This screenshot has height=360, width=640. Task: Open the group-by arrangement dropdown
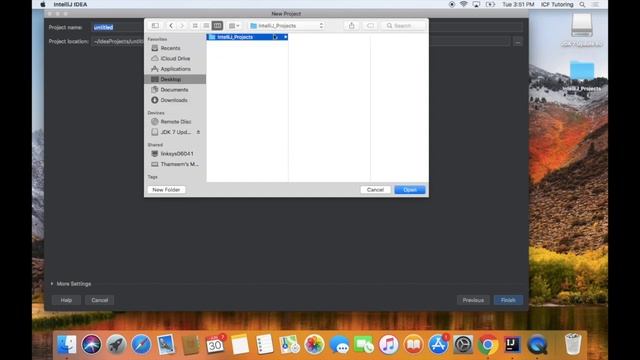tap(234, 26)
